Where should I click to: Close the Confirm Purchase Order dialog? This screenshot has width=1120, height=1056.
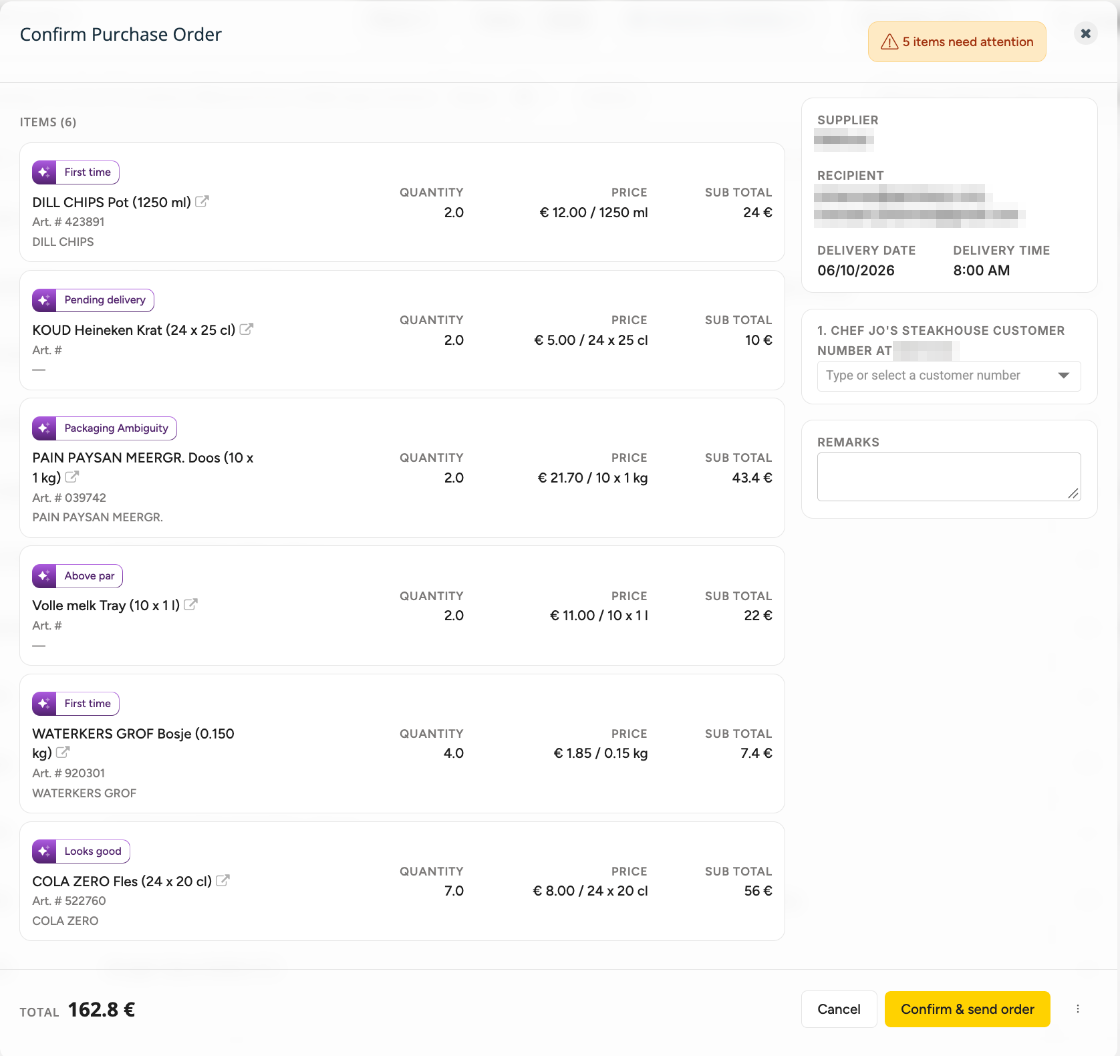1086,34
